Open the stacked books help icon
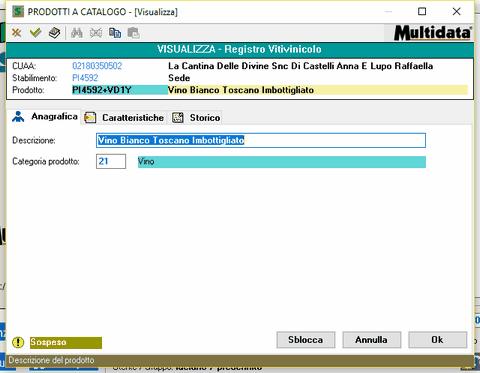Image resolution: width=480 pixels, height=373 pixels. (x=54, y=33)
